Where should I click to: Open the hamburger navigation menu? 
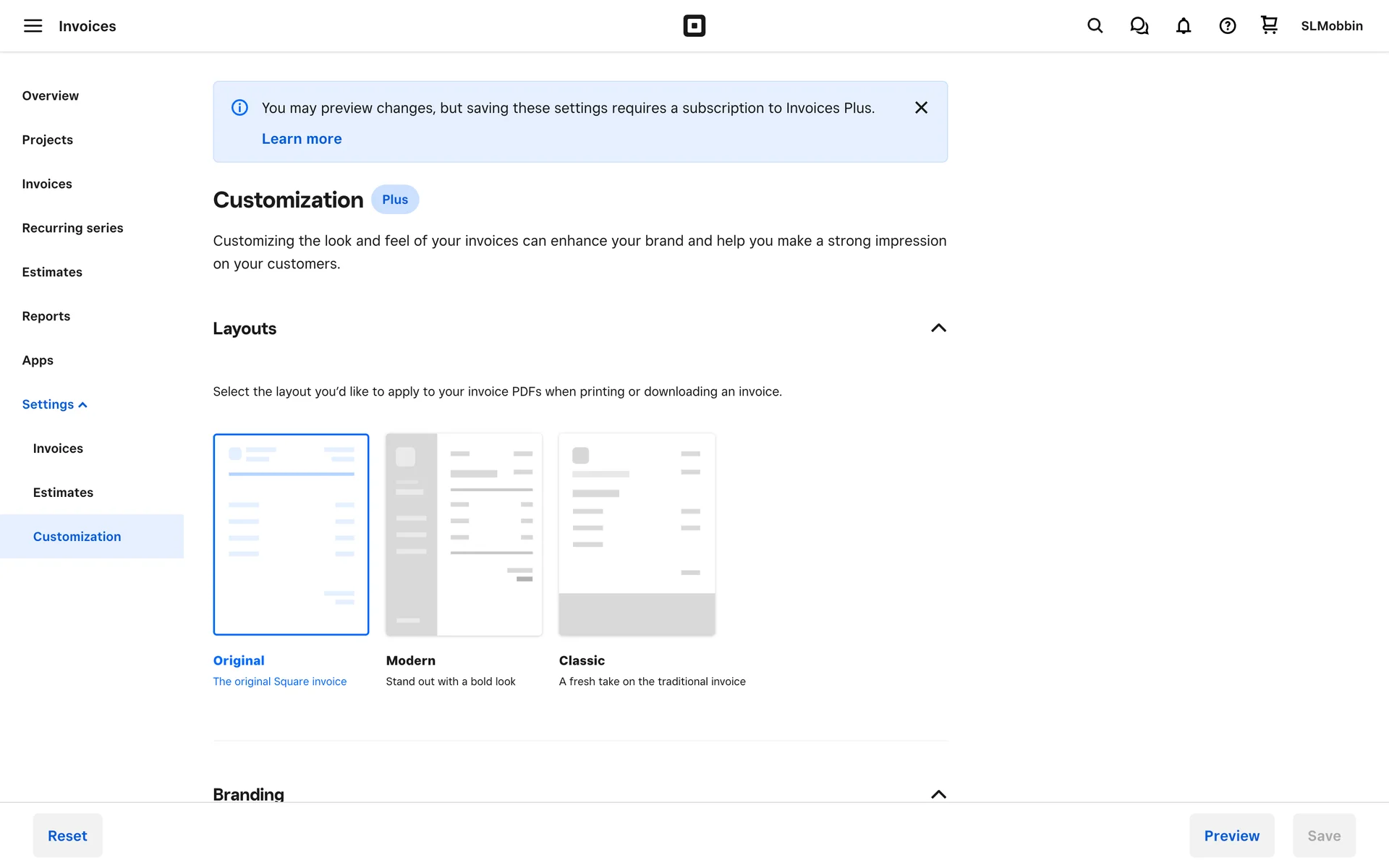33,26
